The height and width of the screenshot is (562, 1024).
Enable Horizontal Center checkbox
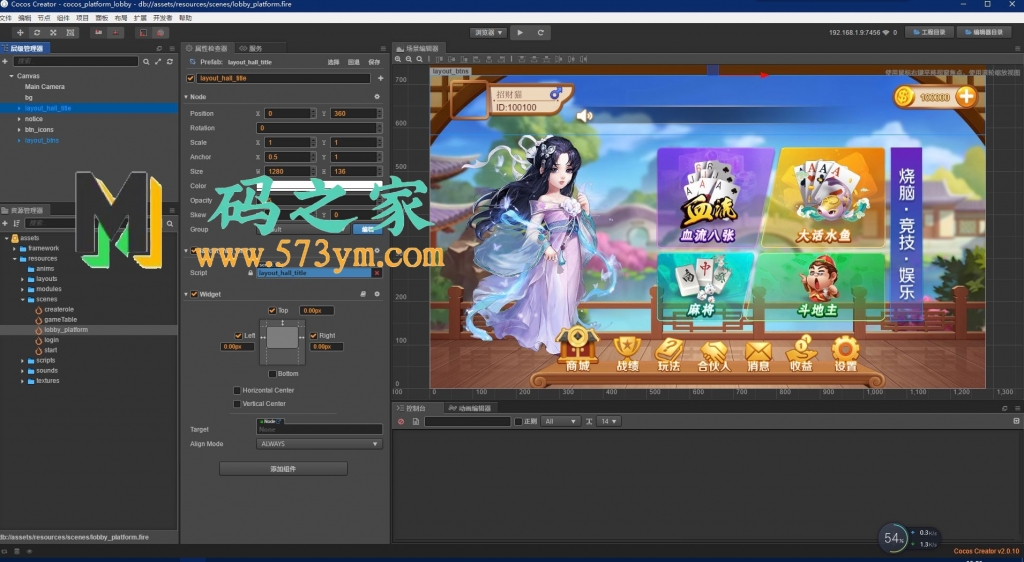pyautogui.click(x=237, y=390)
